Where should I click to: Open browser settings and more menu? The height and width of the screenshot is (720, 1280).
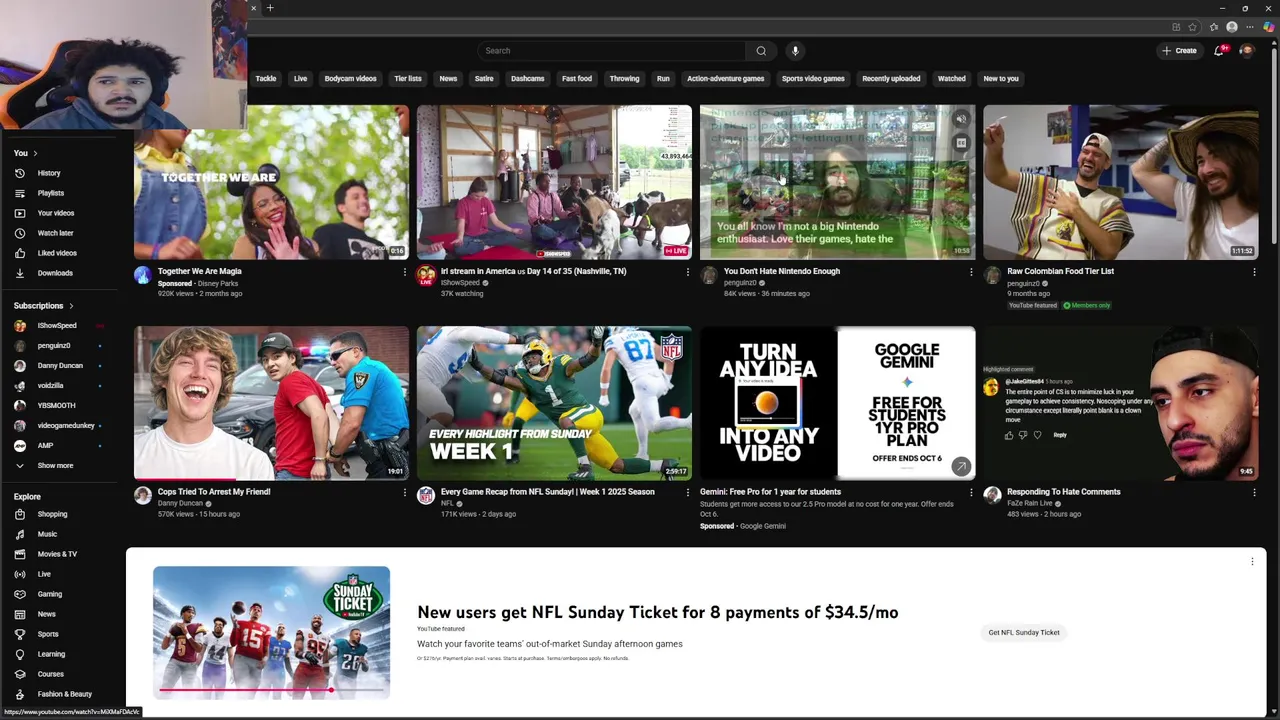point(1250,27)
